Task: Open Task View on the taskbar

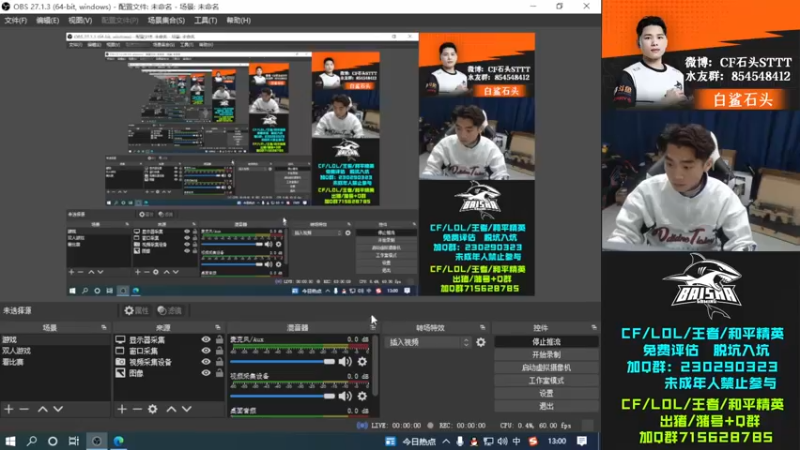Action: [x=74, y=441]
